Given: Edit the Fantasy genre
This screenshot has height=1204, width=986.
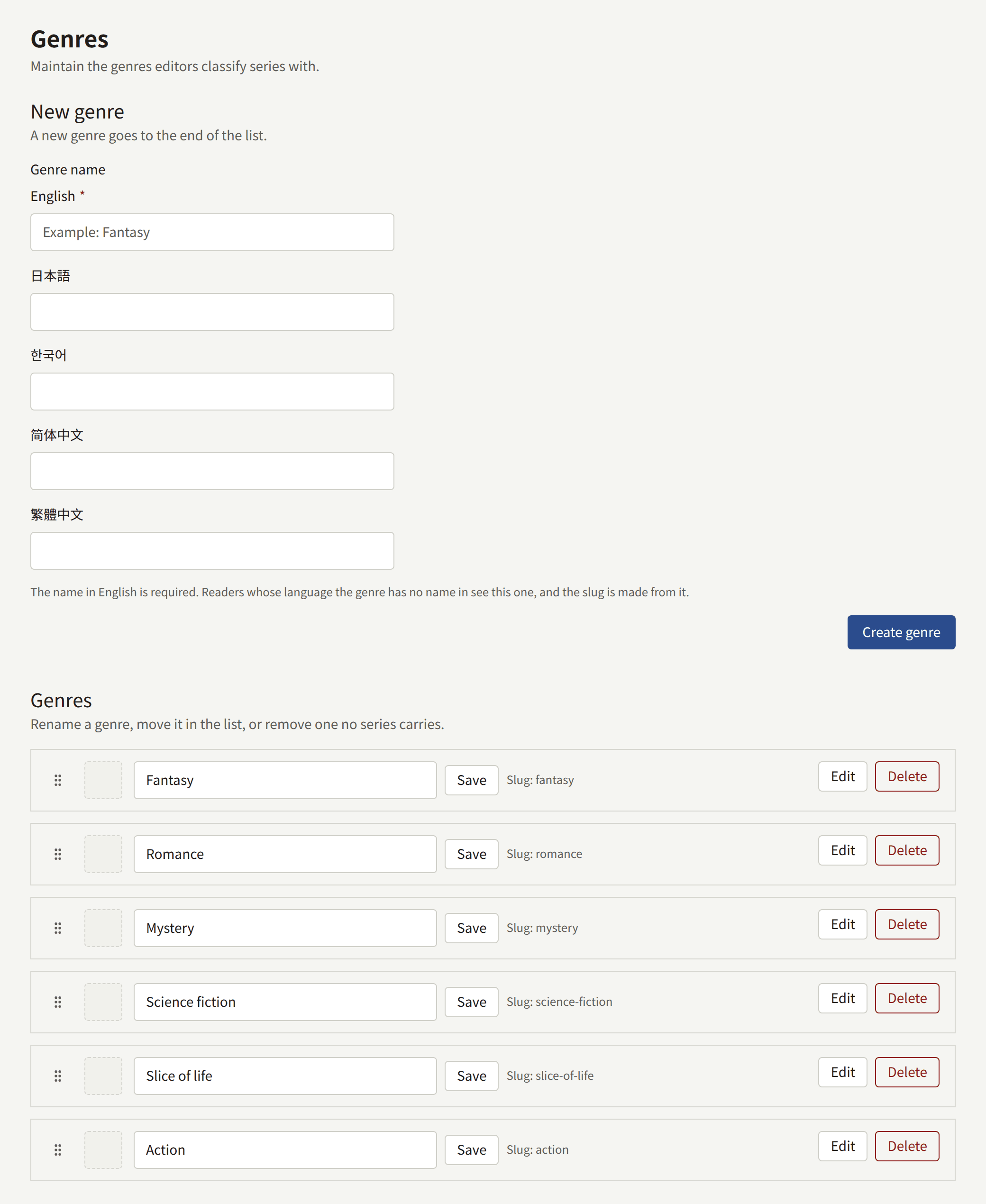Looking at the screenshot, I should click(842, 776).
